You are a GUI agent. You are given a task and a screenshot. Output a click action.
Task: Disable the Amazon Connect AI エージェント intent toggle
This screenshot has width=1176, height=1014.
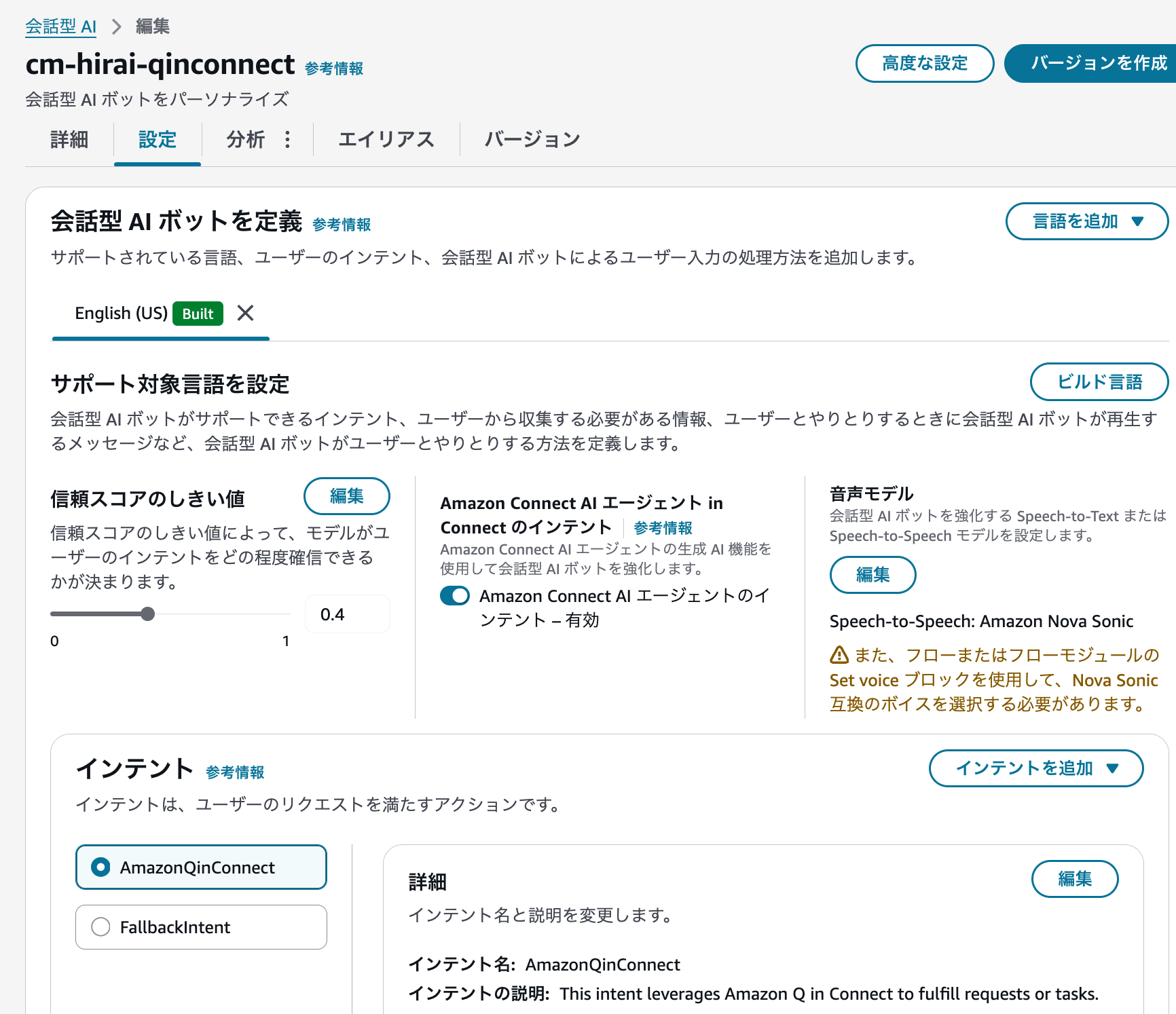[x=455, y=595]
